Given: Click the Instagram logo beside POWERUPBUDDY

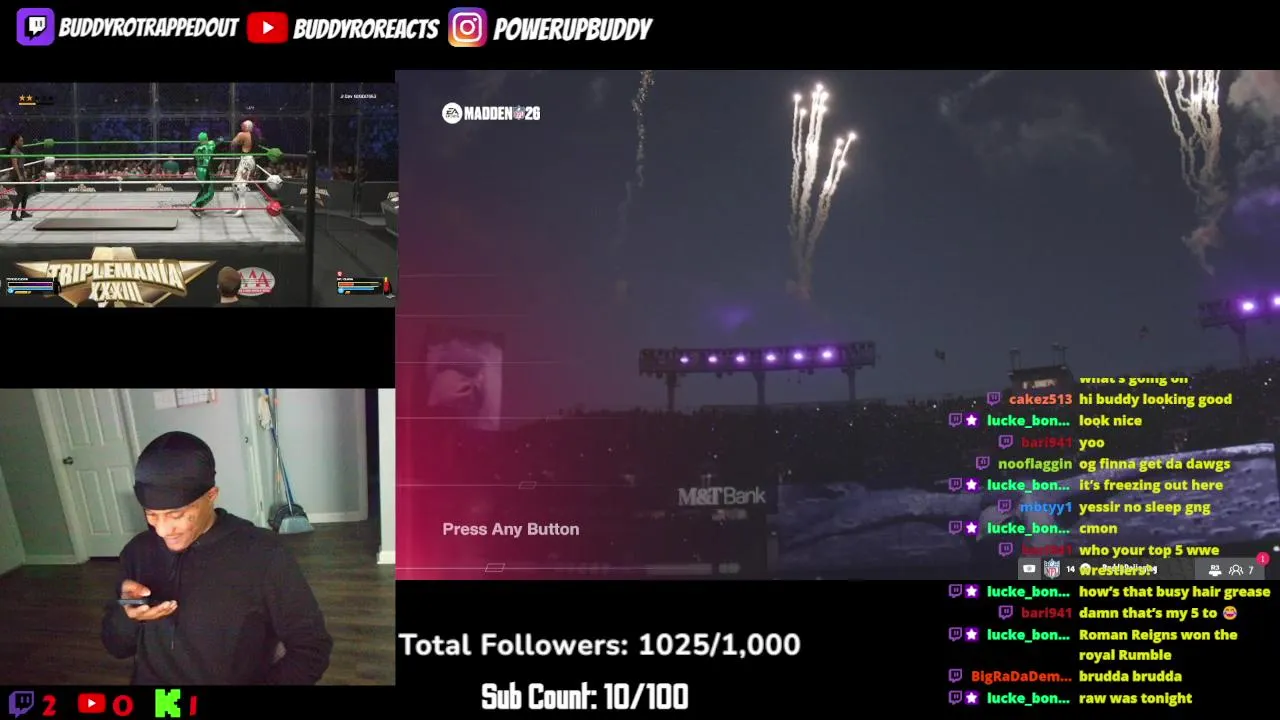Looking at the screenshot, I should (x=467, y=28).
